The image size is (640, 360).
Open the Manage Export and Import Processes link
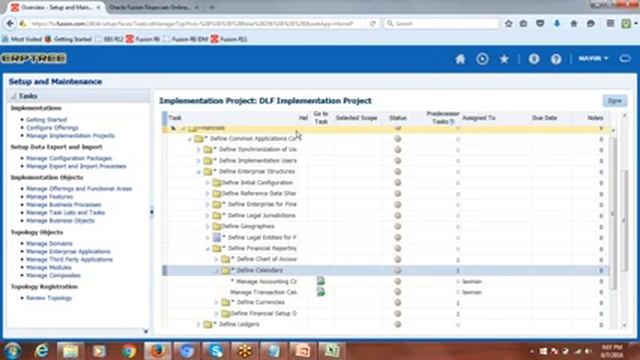[x=76, y=166]
